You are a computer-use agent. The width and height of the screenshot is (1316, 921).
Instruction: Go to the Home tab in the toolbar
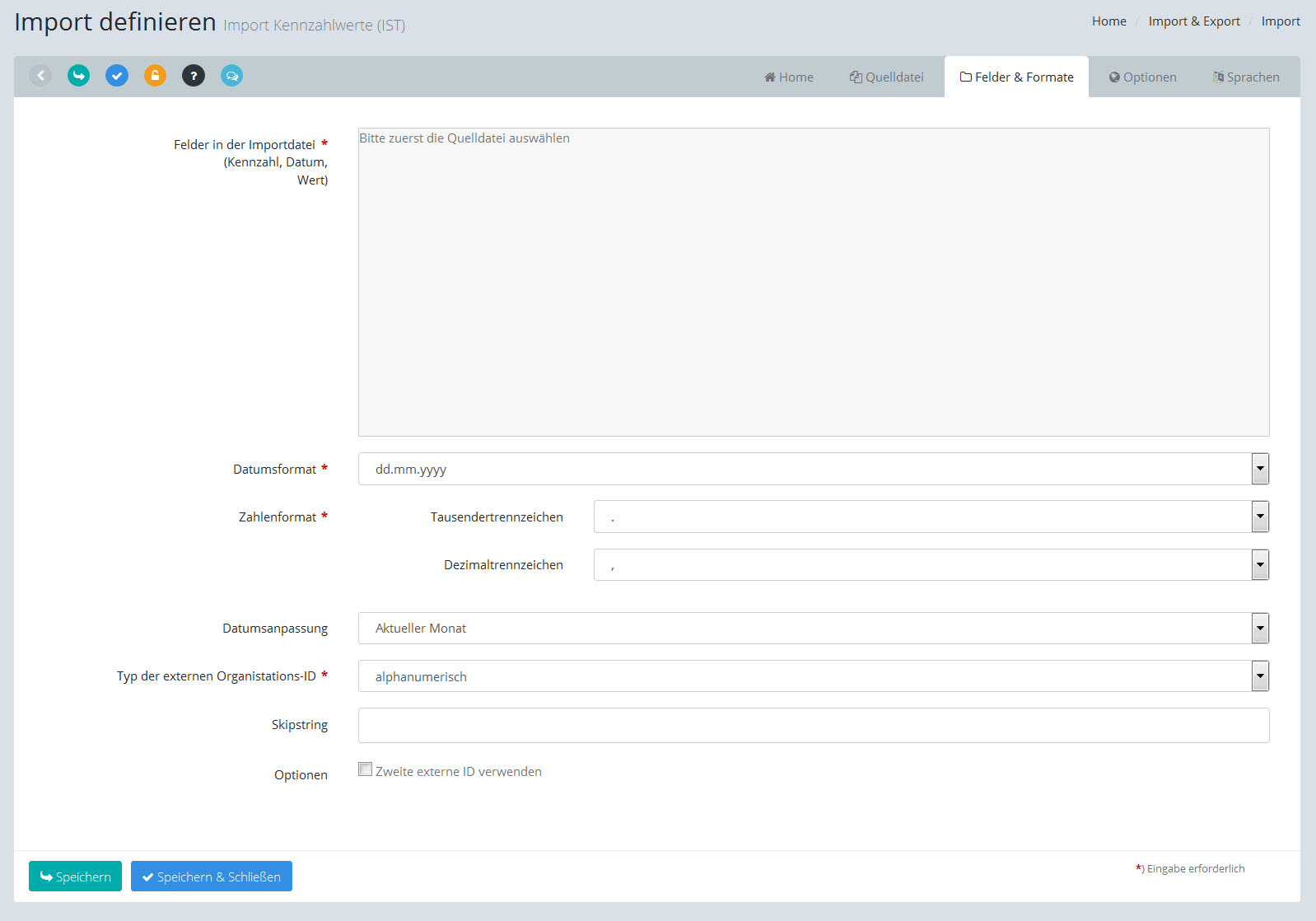tap(788, 77)
